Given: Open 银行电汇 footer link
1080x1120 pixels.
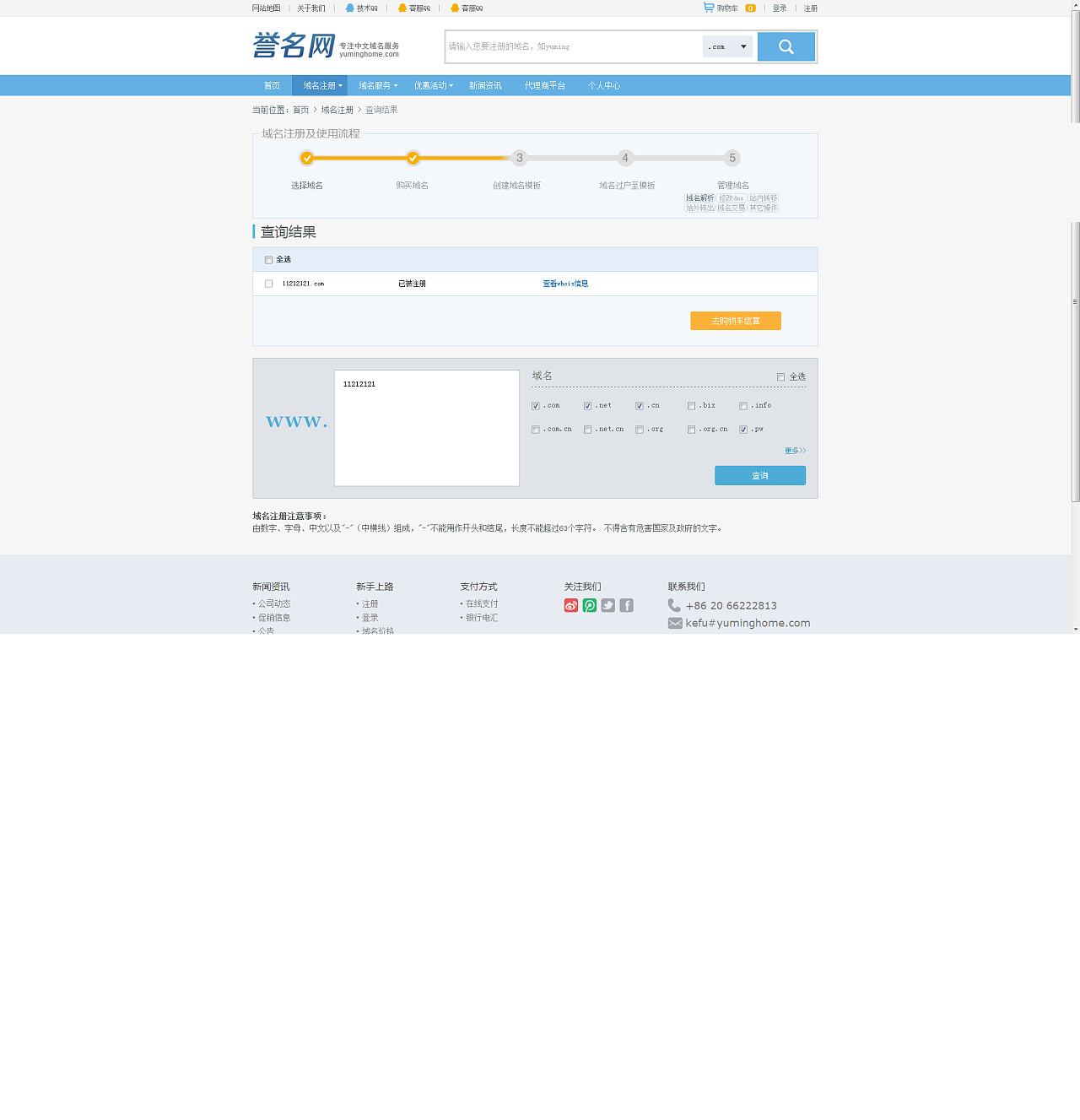Looking at the screenshot, I should pyautogui.click(x=482, y=618).
